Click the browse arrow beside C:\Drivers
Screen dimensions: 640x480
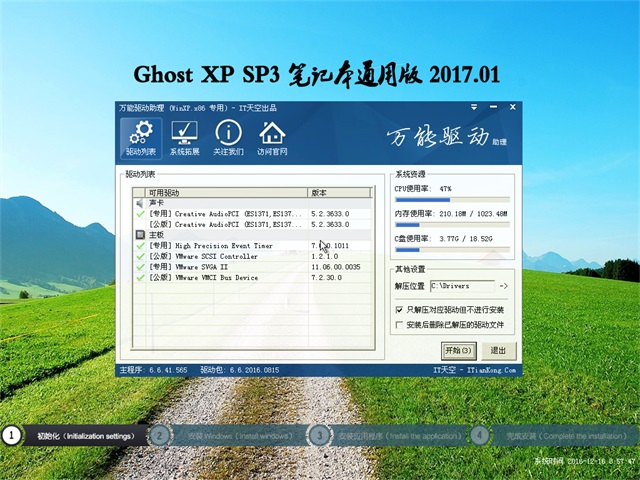pyautogui.click(x=504, y=286)
